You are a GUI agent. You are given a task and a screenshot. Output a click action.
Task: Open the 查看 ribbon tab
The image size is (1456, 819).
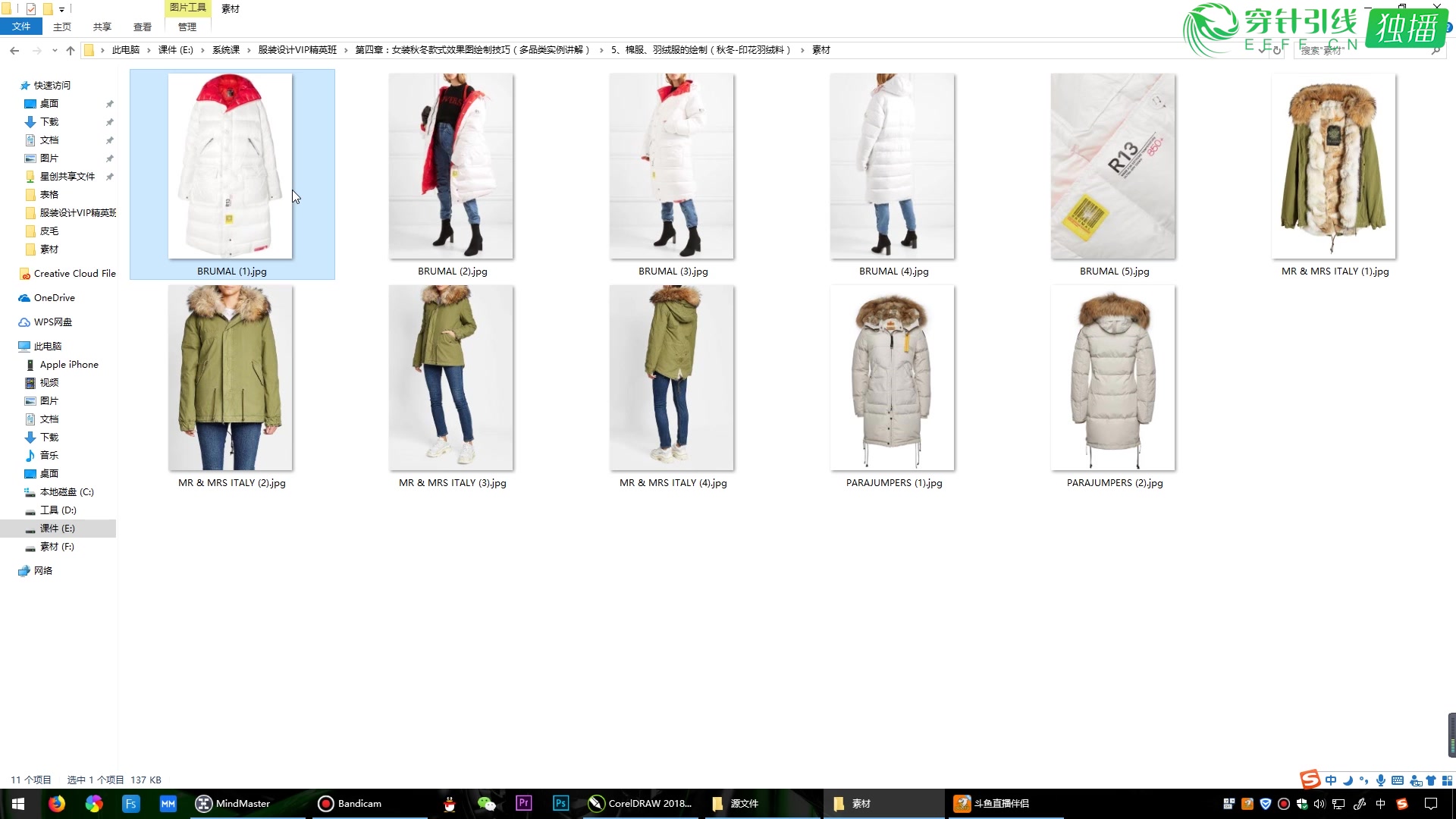point(143,27)
